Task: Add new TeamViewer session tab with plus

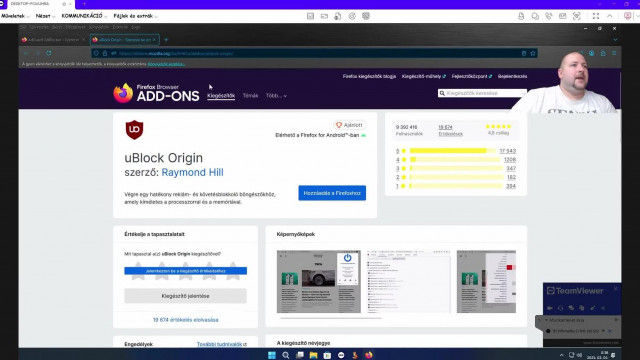Action: pos(84,4)
